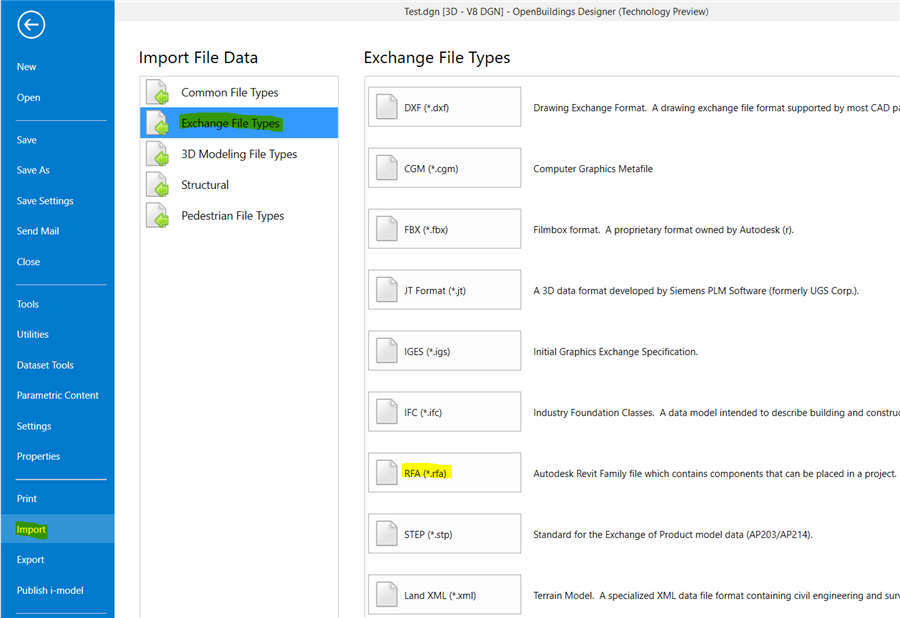
Task: Click the Land XML (*.xml) button
Action: tap(444, 594)
